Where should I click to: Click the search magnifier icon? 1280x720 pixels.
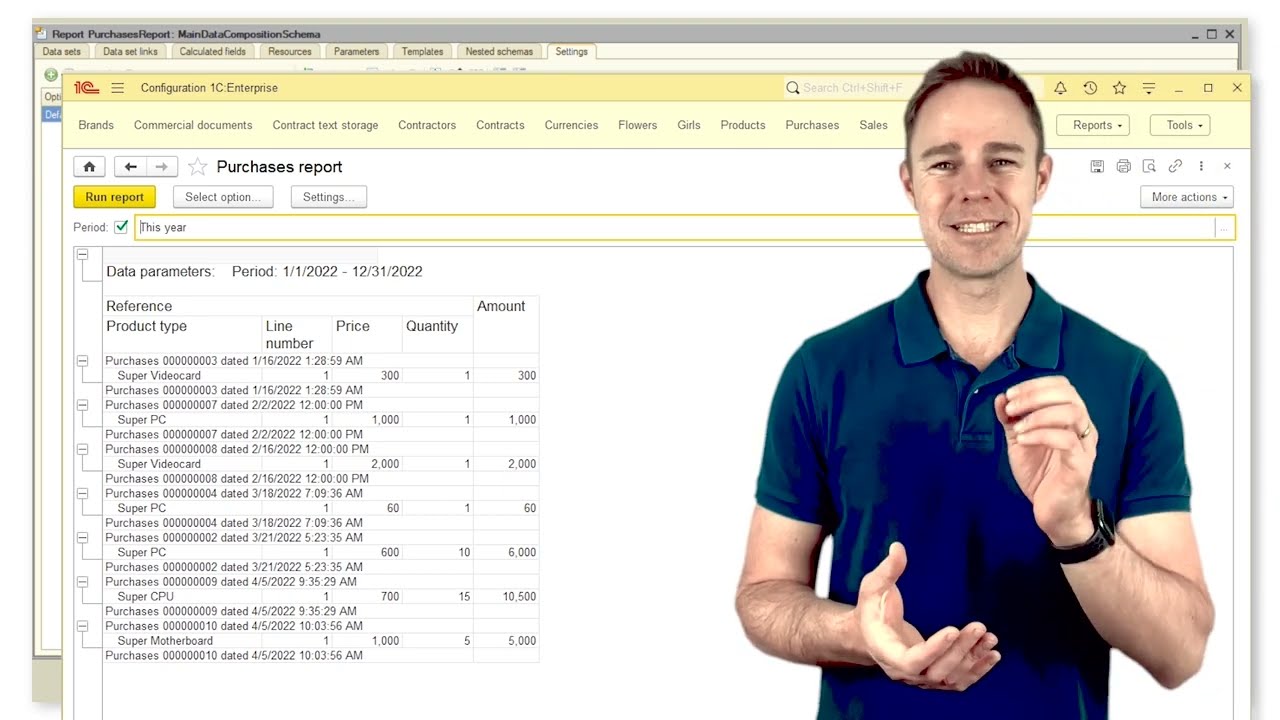793,88
